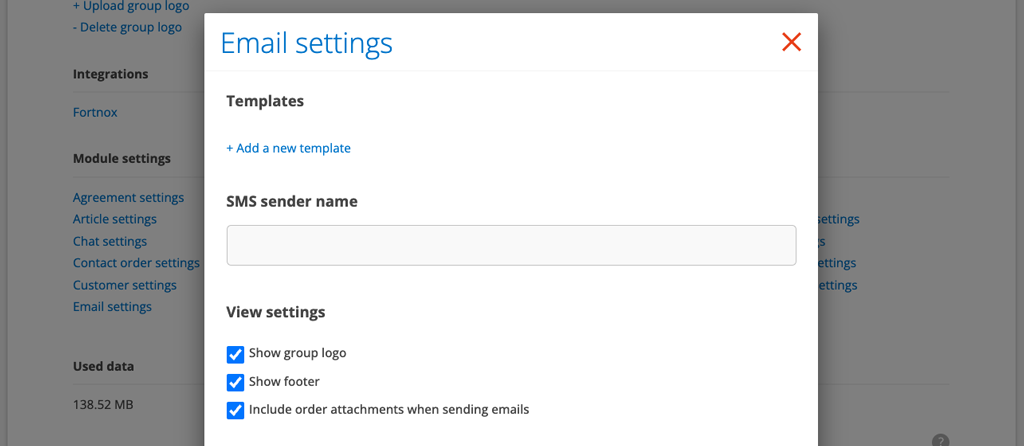Click '+ Add a new template' link
The height and width of the screenshot is (446, 1024).
click(x=288, y=148)
